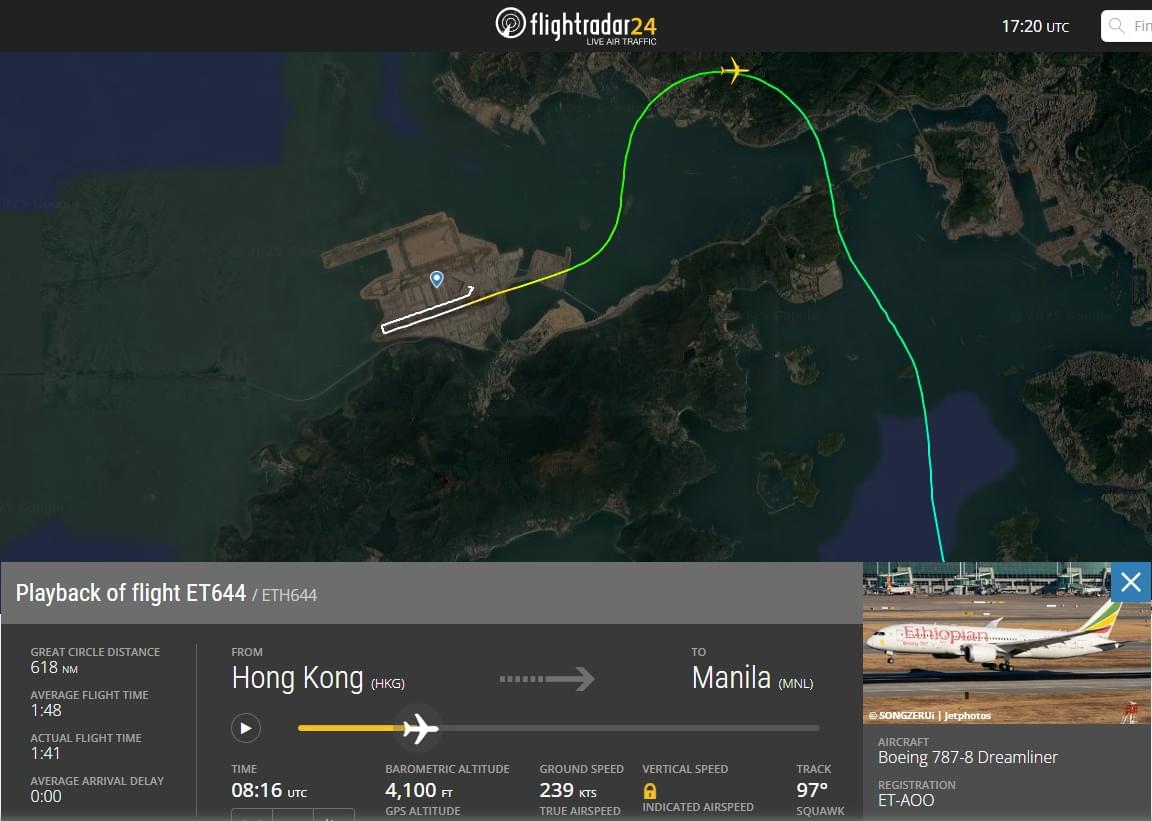
Task: Click the SONGZERUi Jetphotos credit
Action: click(x=929, y=715)
